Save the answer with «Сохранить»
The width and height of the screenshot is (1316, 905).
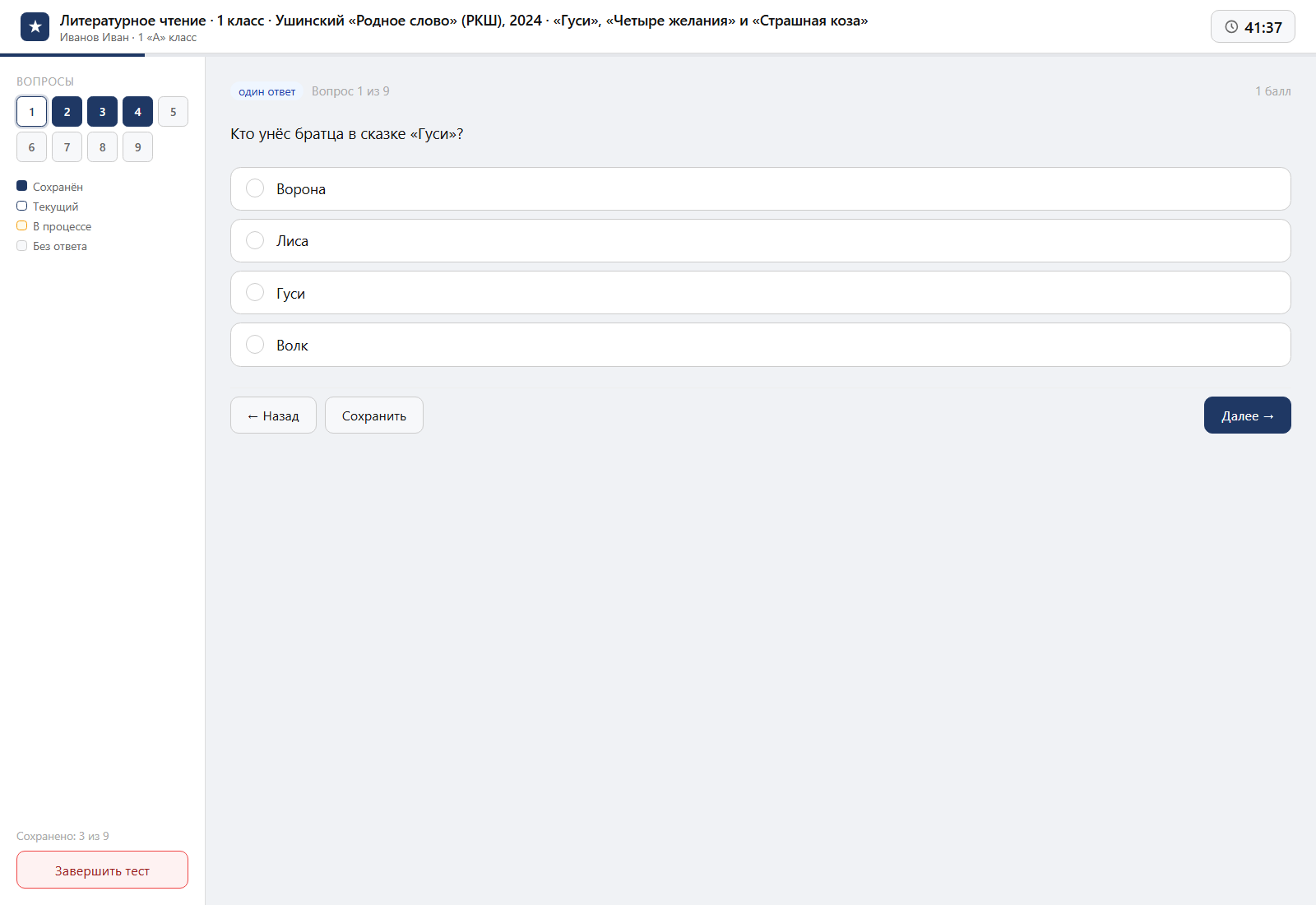(374, 415)
